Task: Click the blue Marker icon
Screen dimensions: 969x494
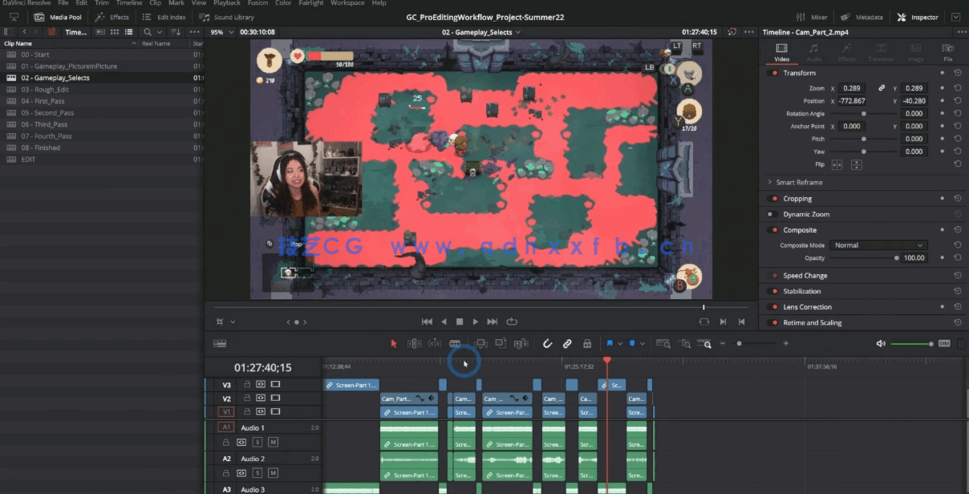Action: pos(632,344)
